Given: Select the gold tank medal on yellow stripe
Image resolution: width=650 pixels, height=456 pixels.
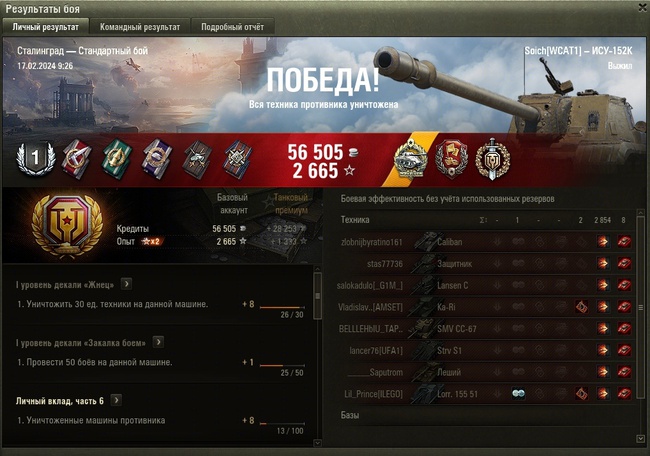Looking at the screenshot, I should click(410, 159).
